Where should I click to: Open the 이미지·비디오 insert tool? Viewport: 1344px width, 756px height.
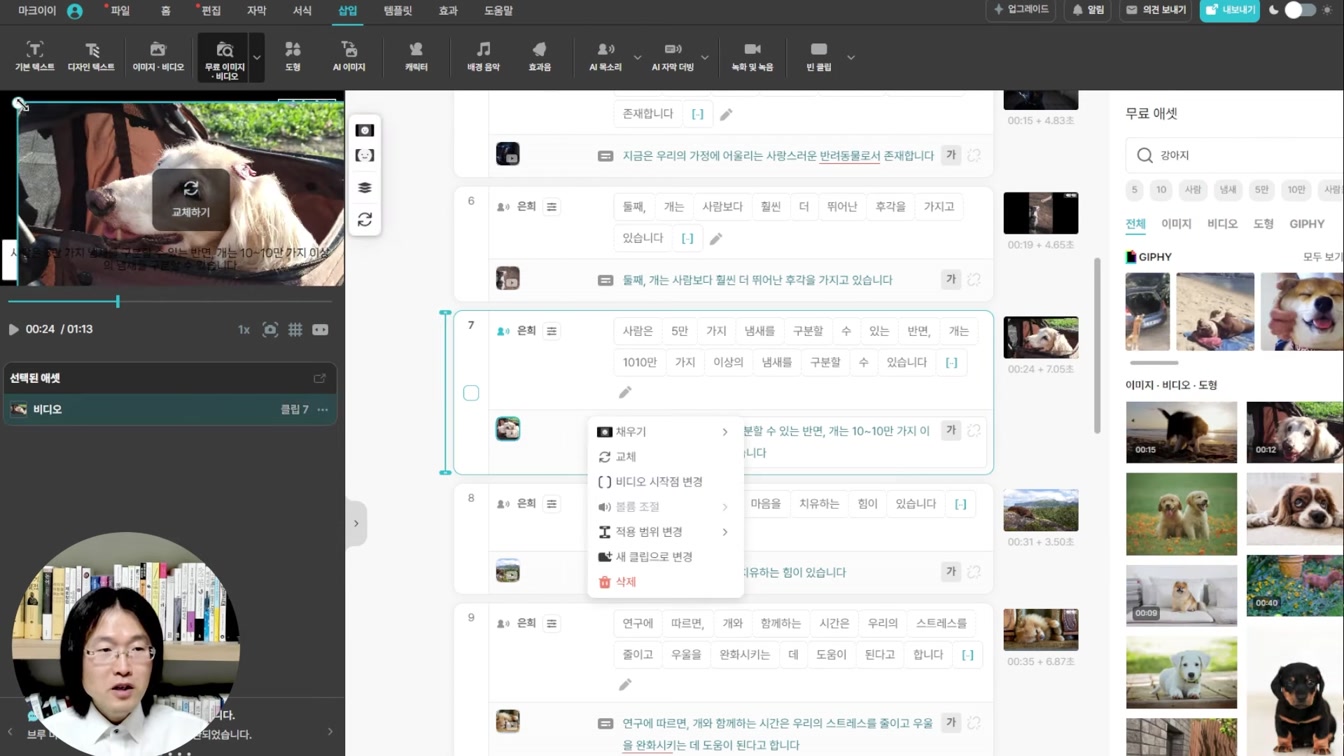tap(158, 56)
